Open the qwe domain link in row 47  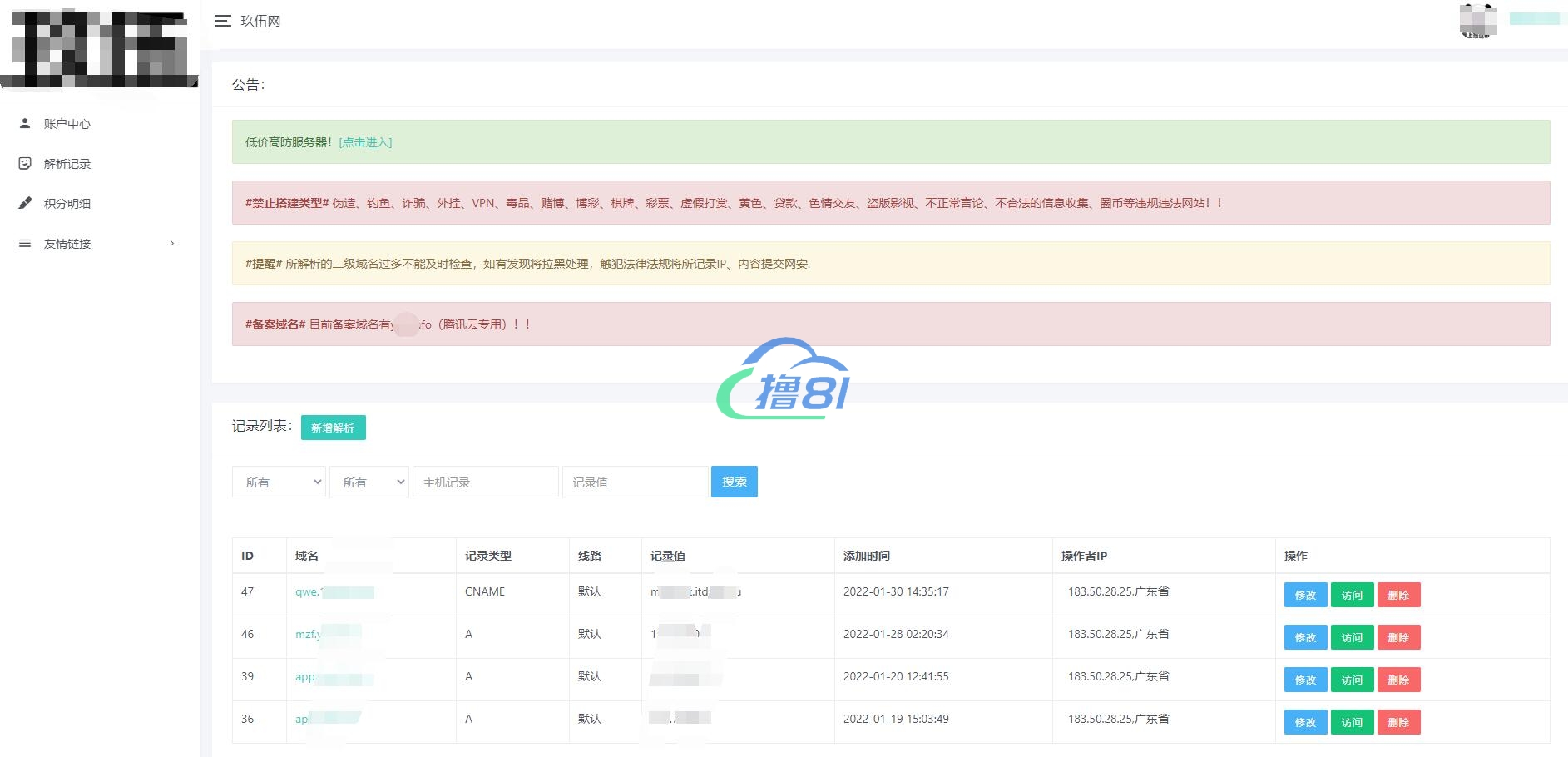pos(308,592)
